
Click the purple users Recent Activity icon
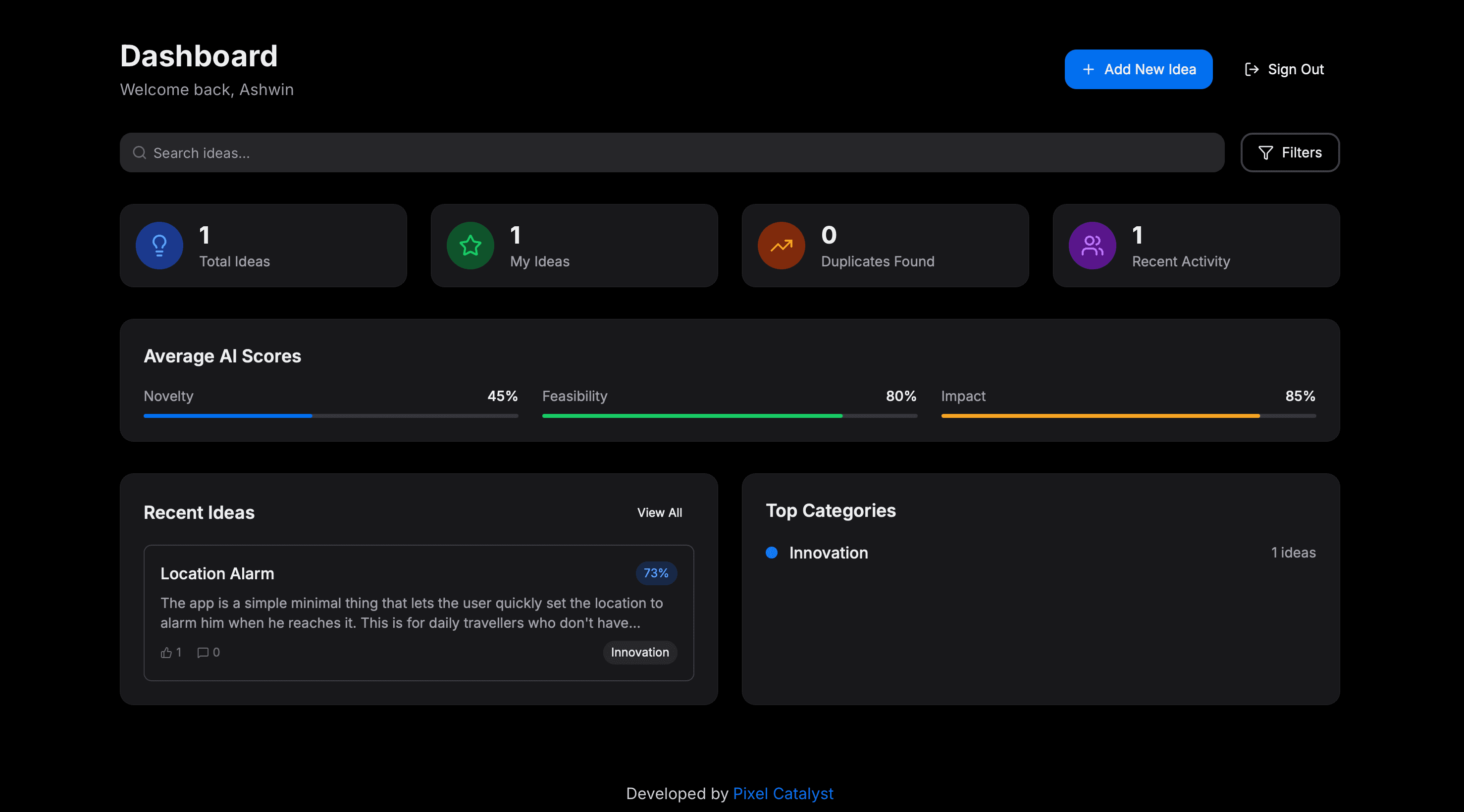(1092, 246)
